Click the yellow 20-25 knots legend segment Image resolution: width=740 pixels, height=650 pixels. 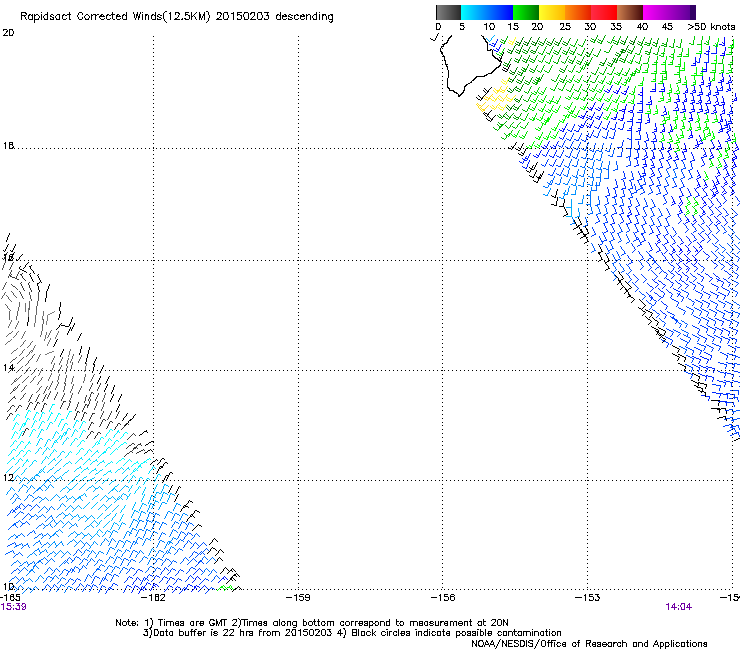[552, 12]
